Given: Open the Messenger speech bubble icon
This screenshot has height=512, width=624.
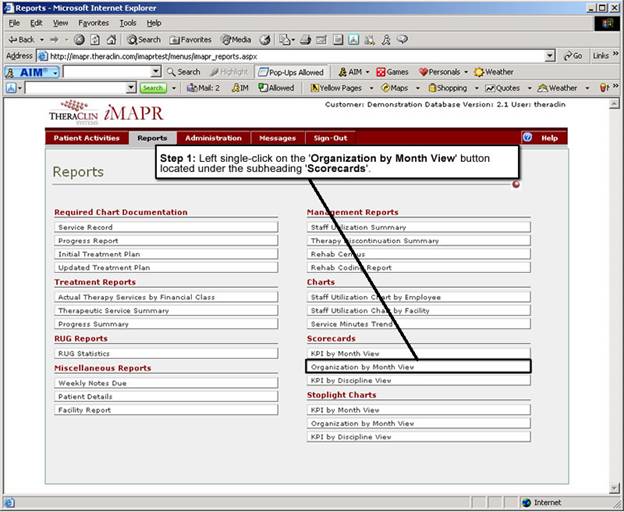Looking at the screenshot, I should tap(402, 39).
